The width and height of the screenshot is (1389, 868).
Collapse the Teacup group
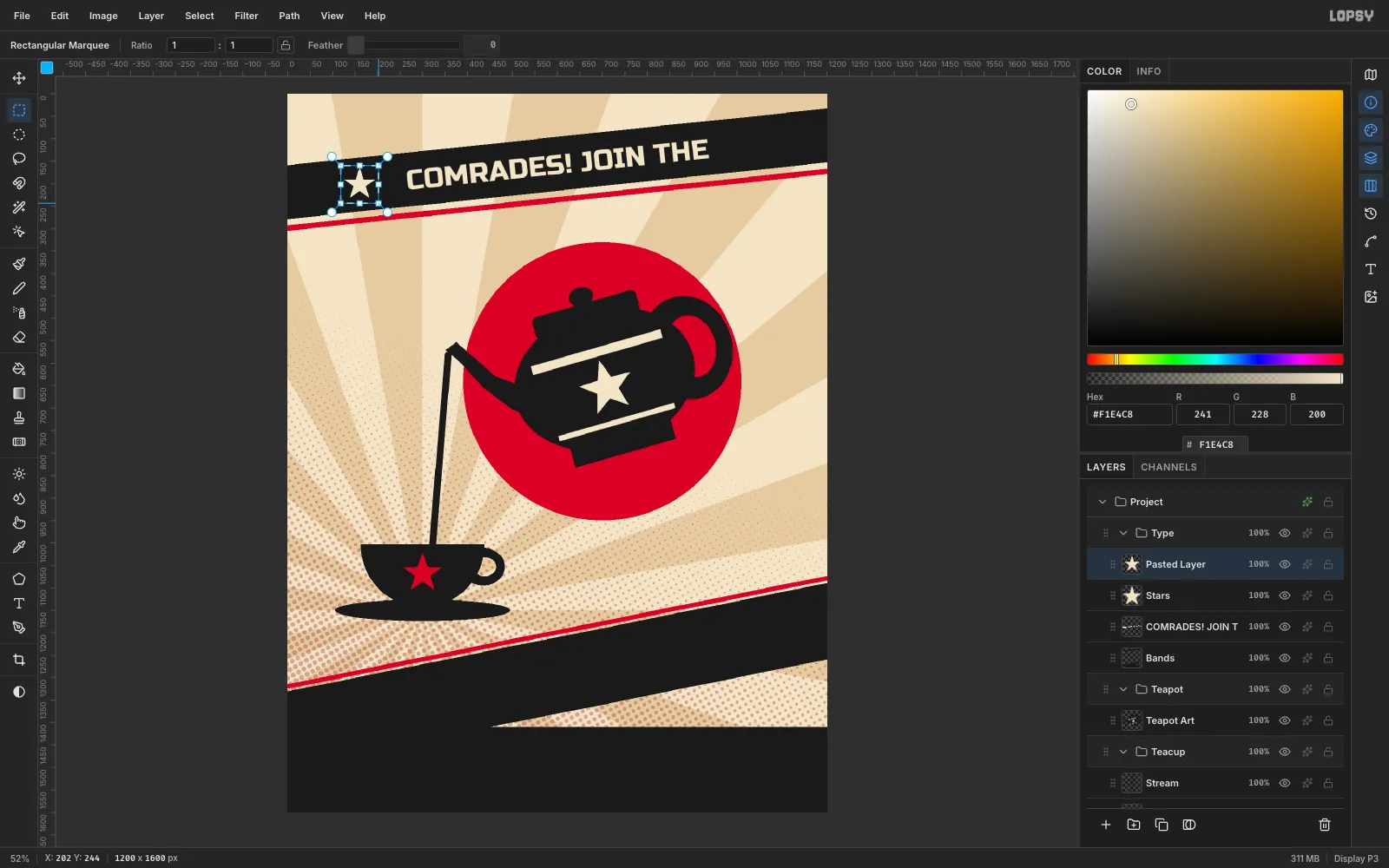coord(1123,752)
